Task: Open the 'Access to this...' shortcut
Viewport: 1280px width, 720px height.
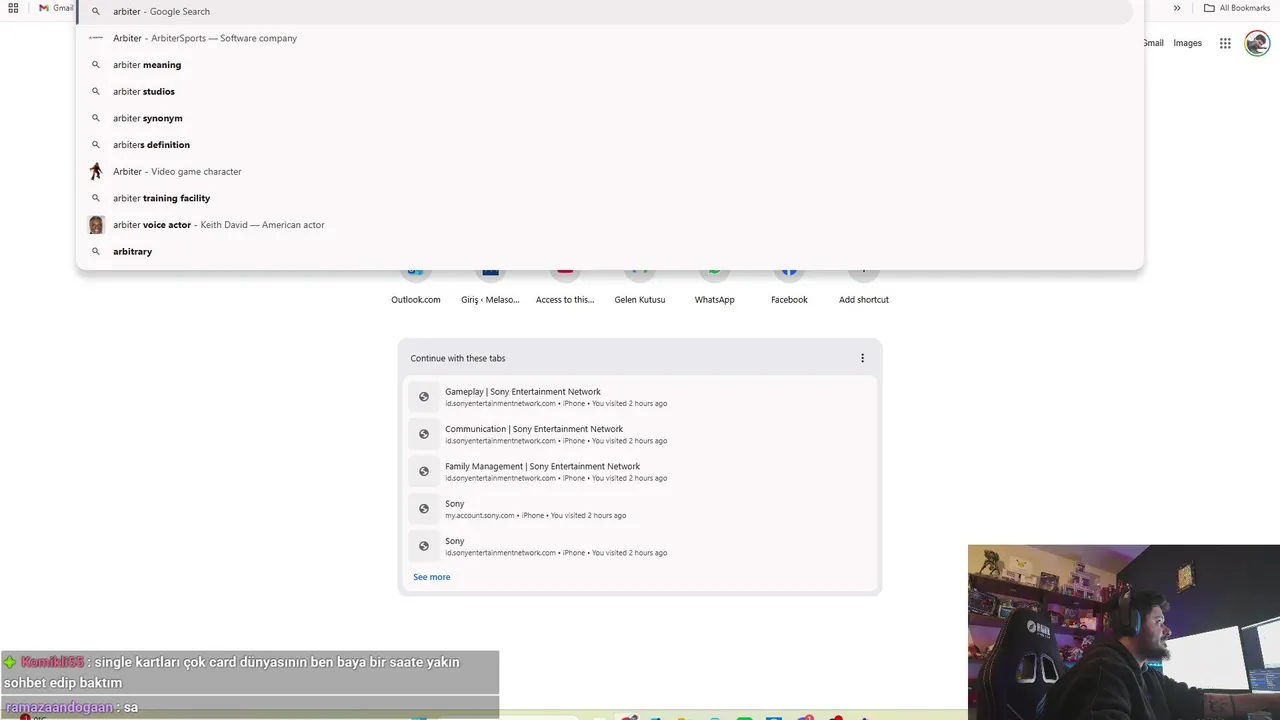Action: click(x=565, y=286)
